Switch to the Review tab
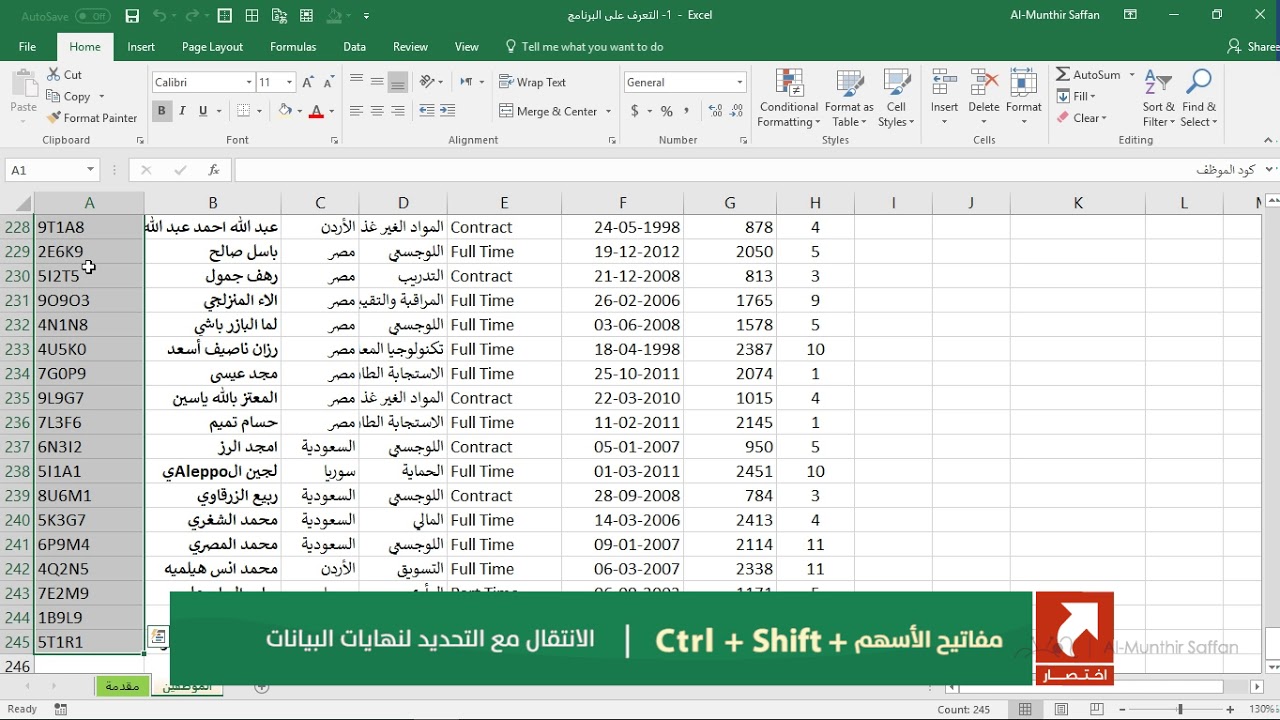Screen dimensions: 1280x720 coord(410,47)
